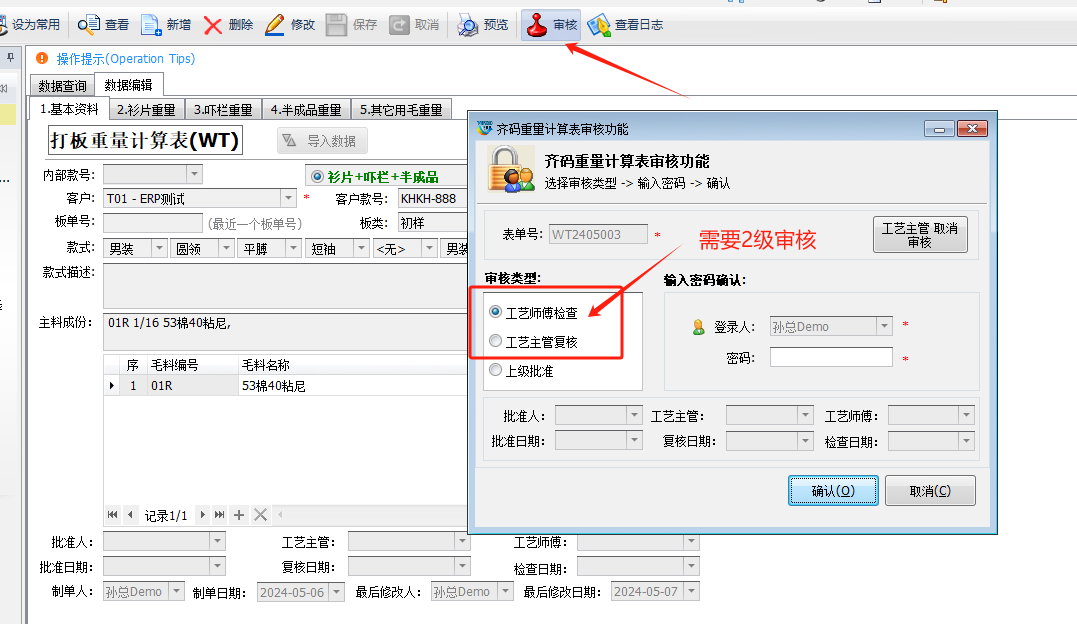The image size is (1077, 624).
Task: Close the 齐码重量计算表审核功能 dialog
Action: coord(973,129)
